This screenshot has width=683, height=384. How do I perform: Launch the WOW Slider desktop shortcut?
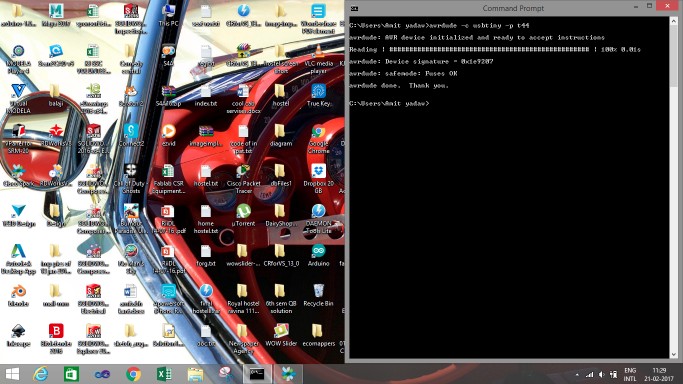(281, 336)
